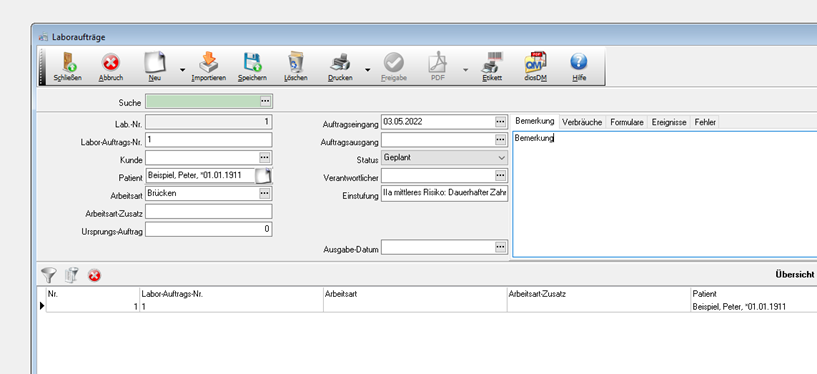Open the Neu dropdown arrow
Screen dimensions: 817x374
pyautogui.click(x=182, y=69)
